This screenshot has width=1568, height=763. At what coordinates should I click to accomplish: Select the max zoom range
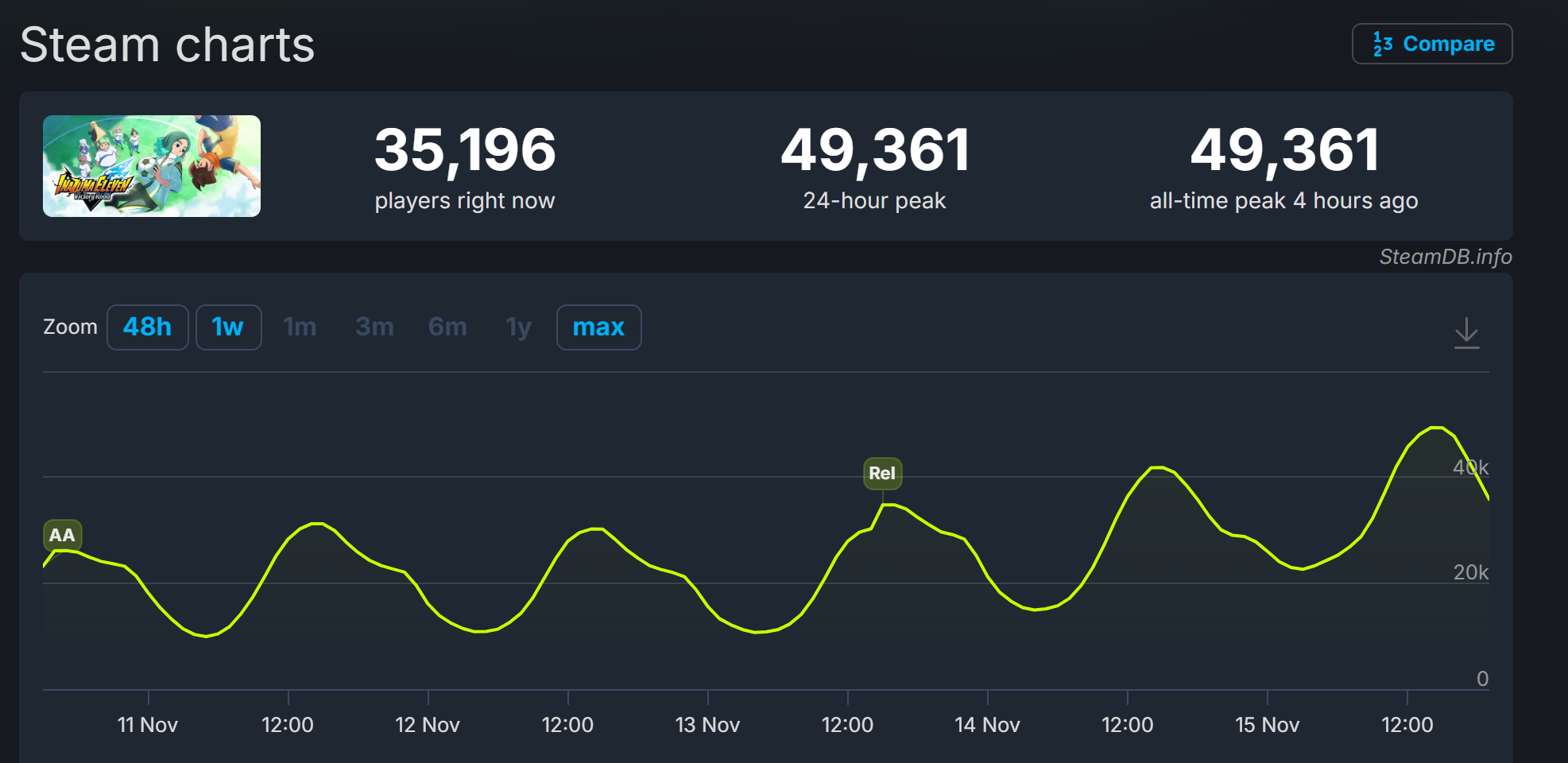599,327
